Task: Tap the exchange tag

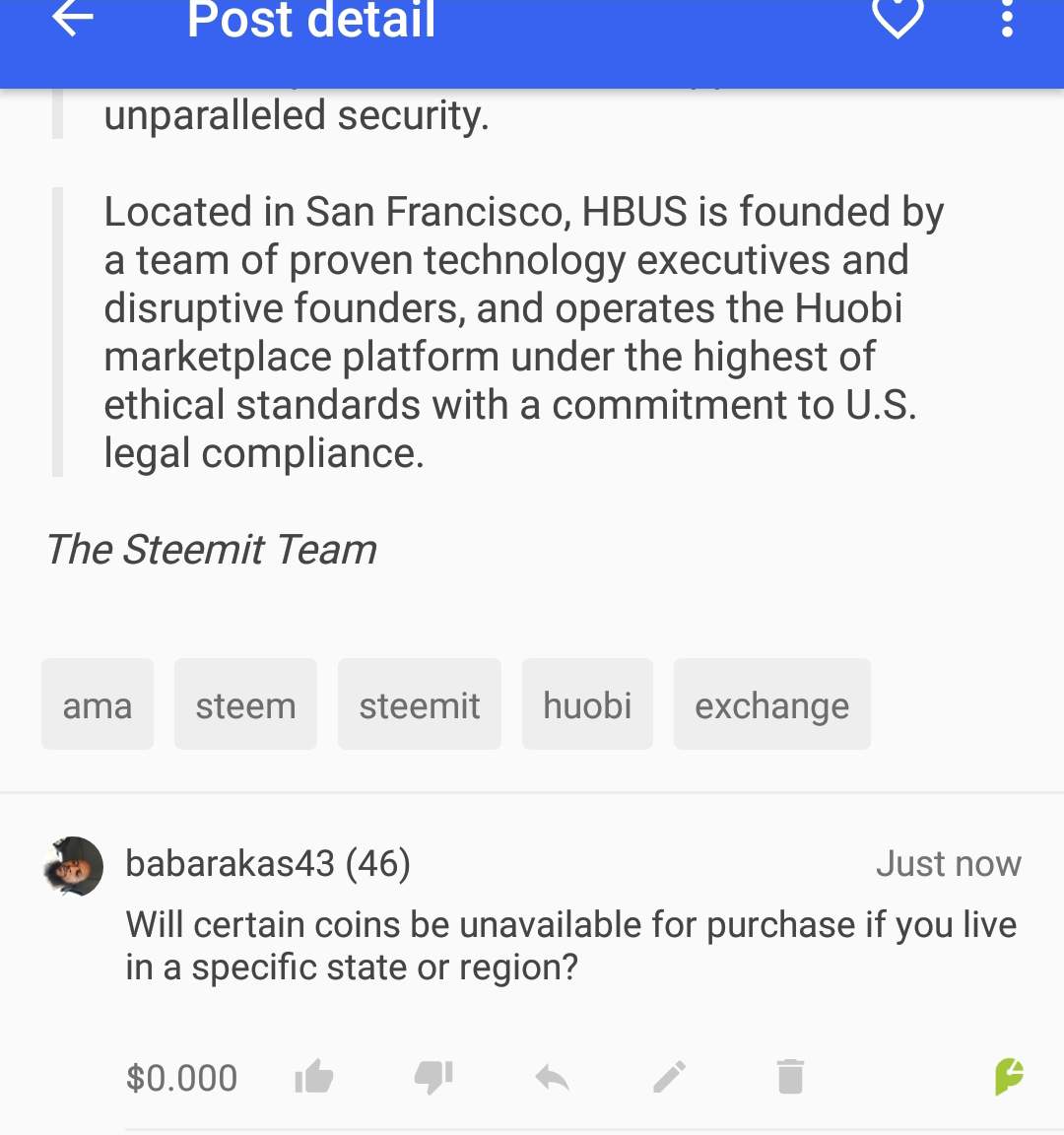Action: (x=771, y=704)
